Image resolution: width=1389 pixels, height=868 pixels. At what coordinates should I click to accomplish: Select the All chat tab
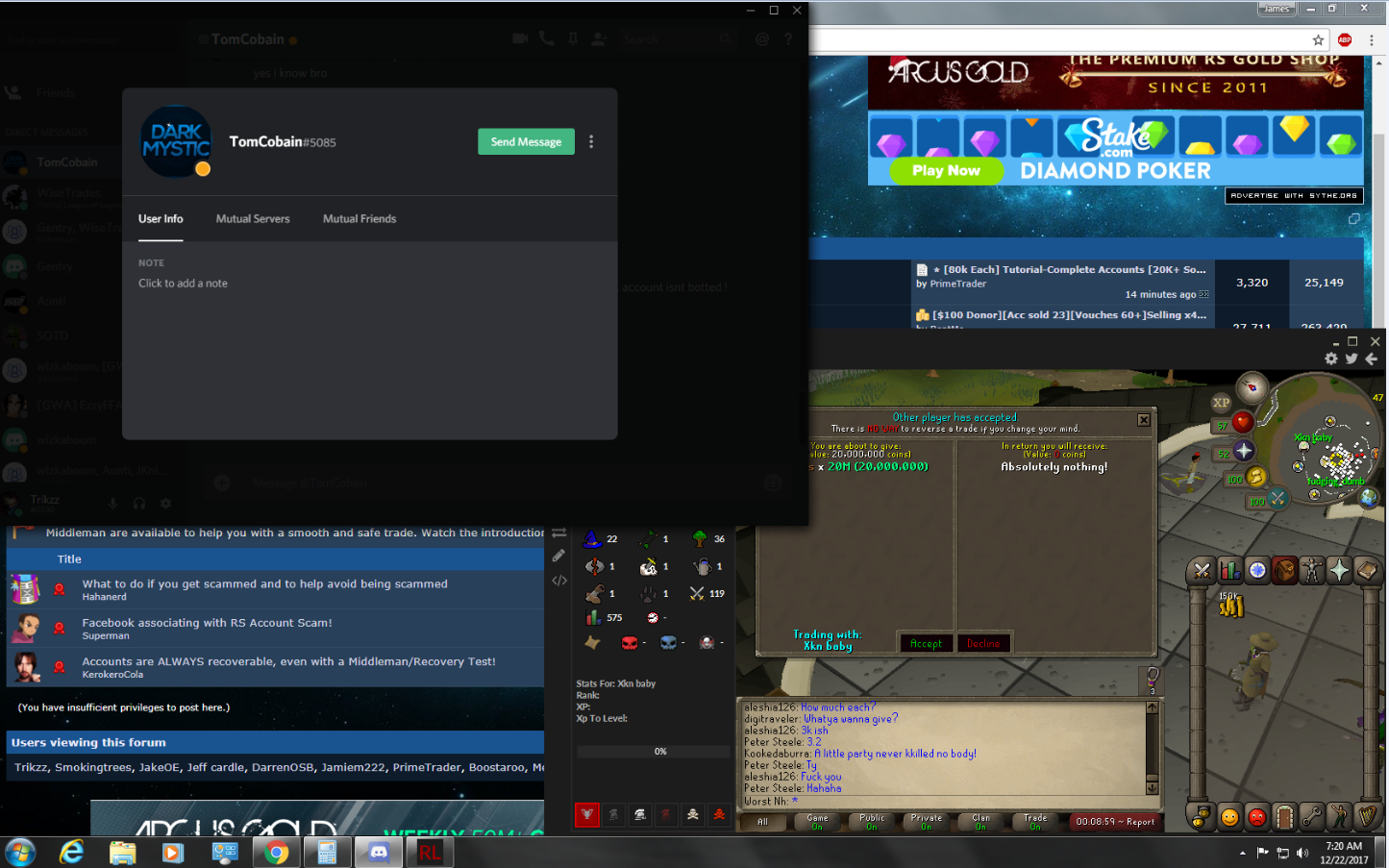tap(762, 822)
